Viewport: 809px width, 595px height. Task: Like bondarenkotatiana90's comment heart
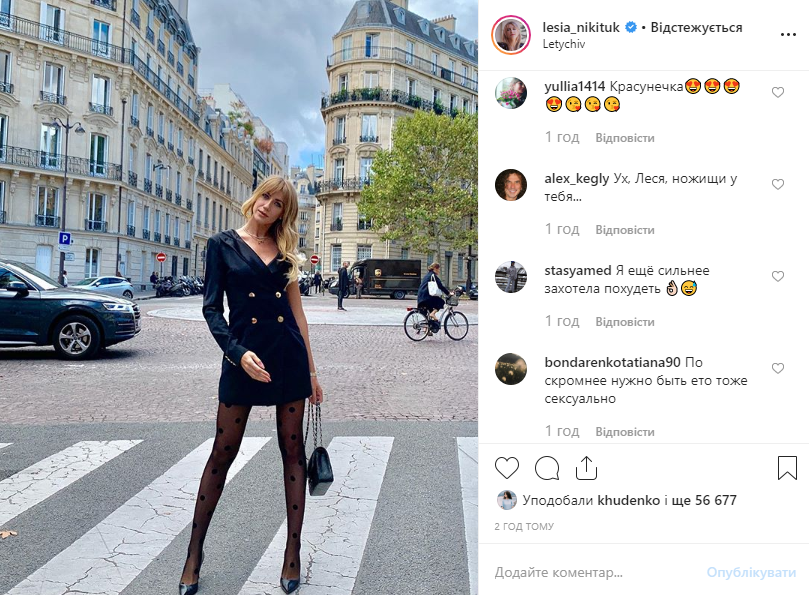(778, 368)
